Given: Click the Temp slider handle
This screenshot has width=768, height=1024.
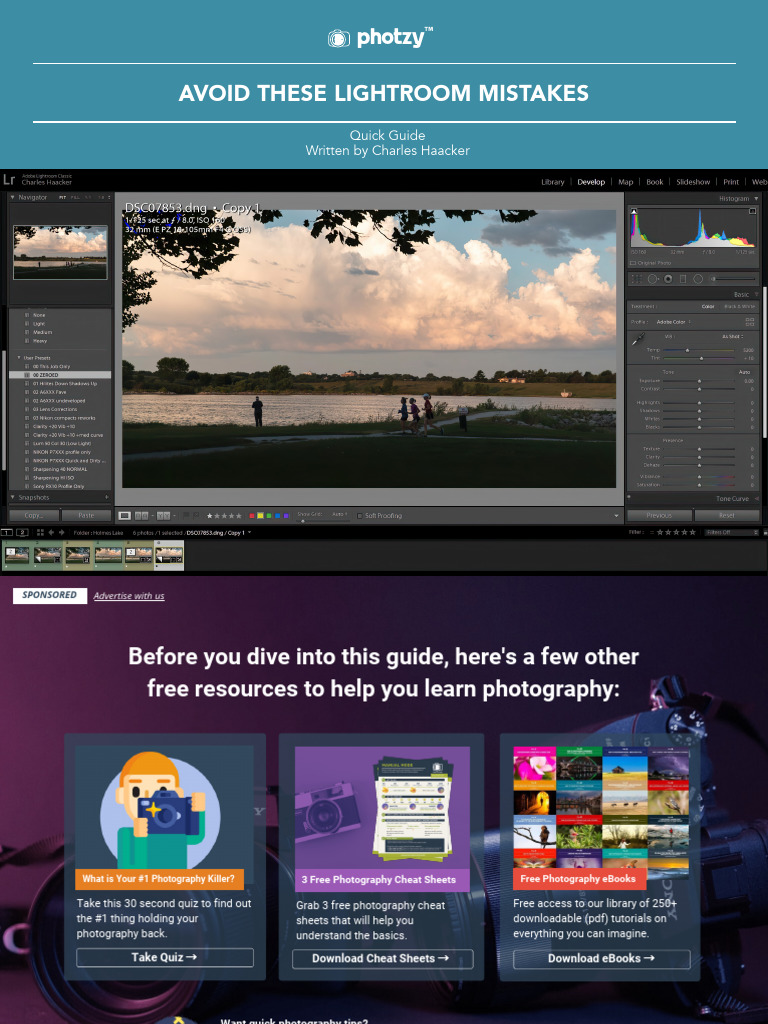Looking at the screenshot, I should 687,351.
